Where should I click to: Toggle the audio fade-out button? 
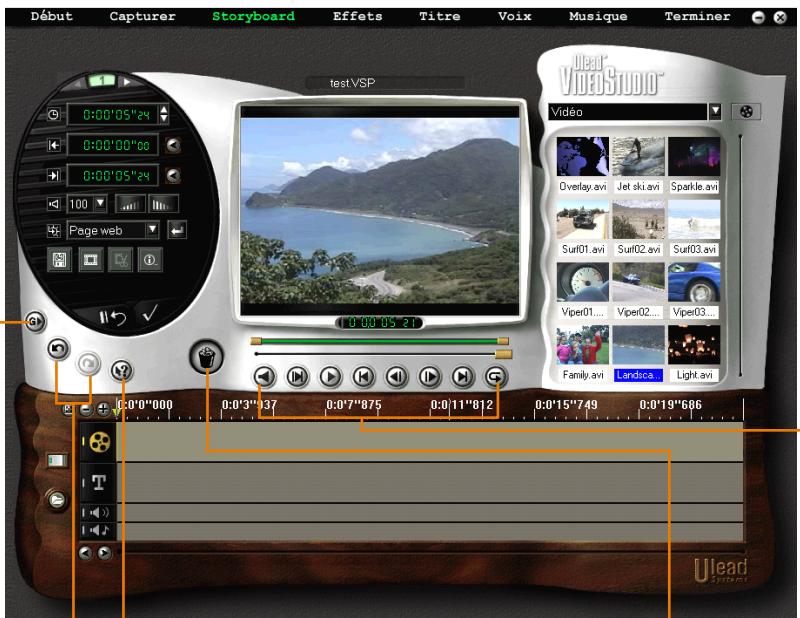tap(163, 204)
